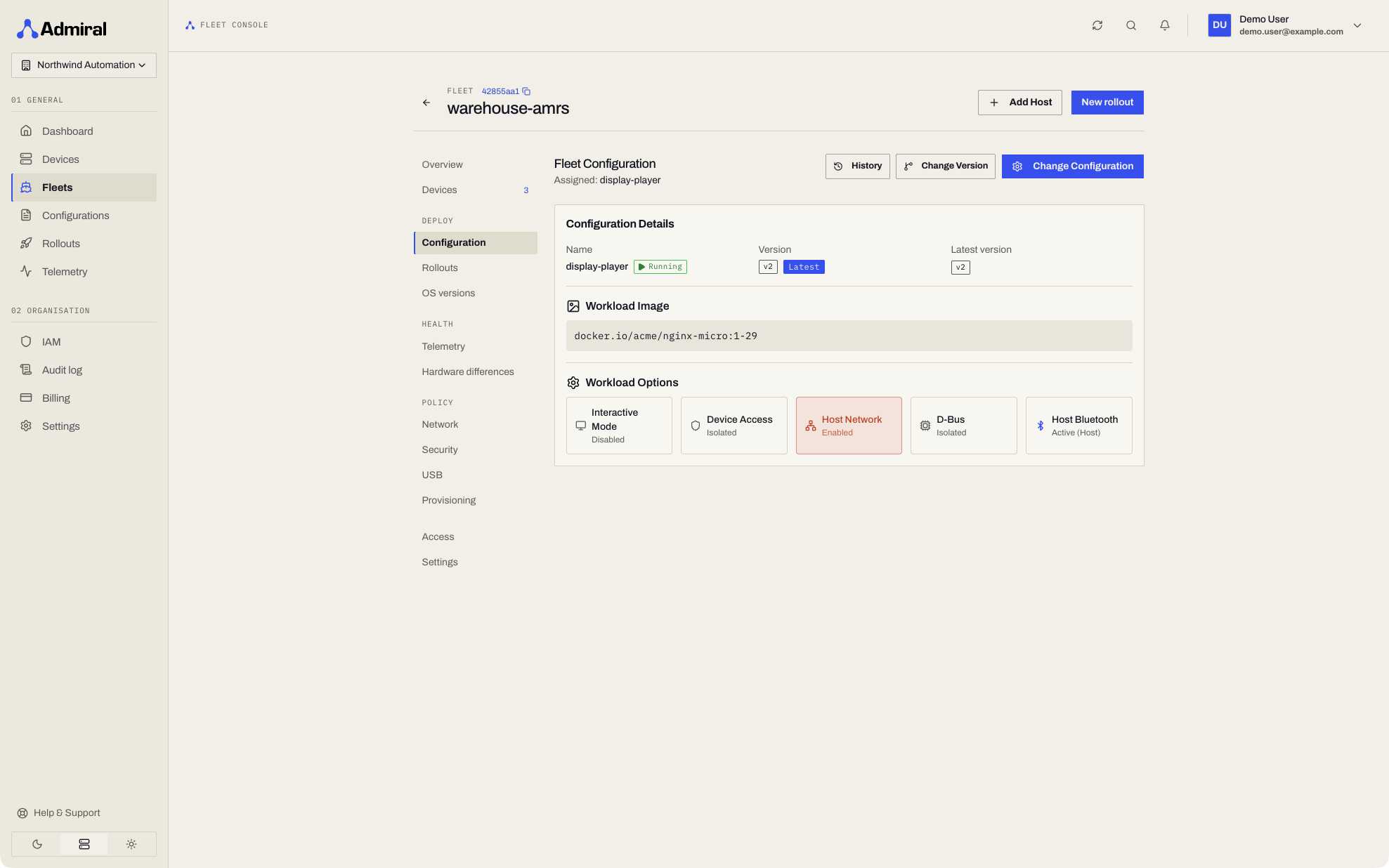
Task: Switch to dark theme moon icon
Action: (x=37, y=844)
